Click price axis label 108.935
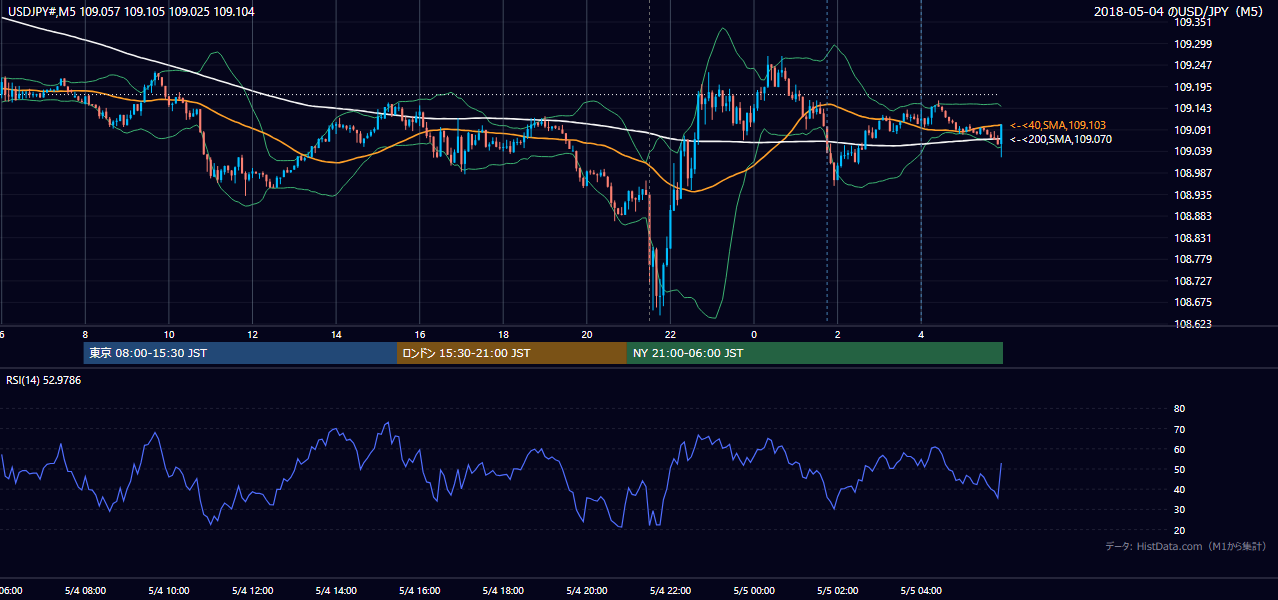This screenshot has width=1278, height=600. [1195, 195]
